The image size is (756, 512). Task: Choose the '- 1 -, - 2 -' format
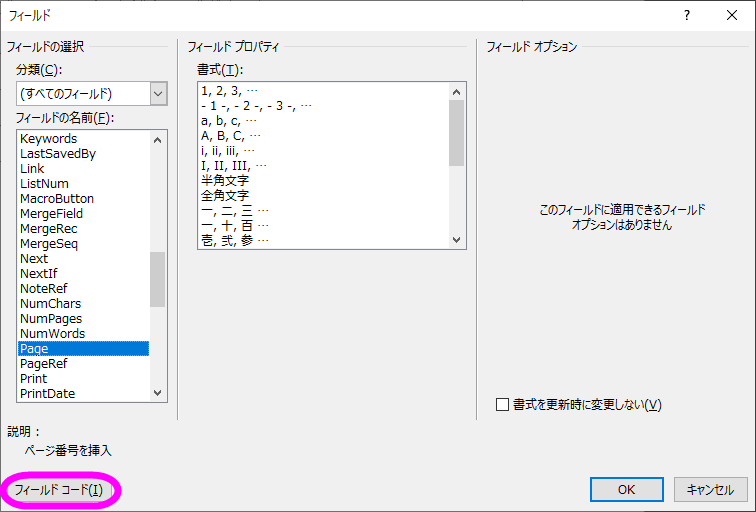[256, 106]
